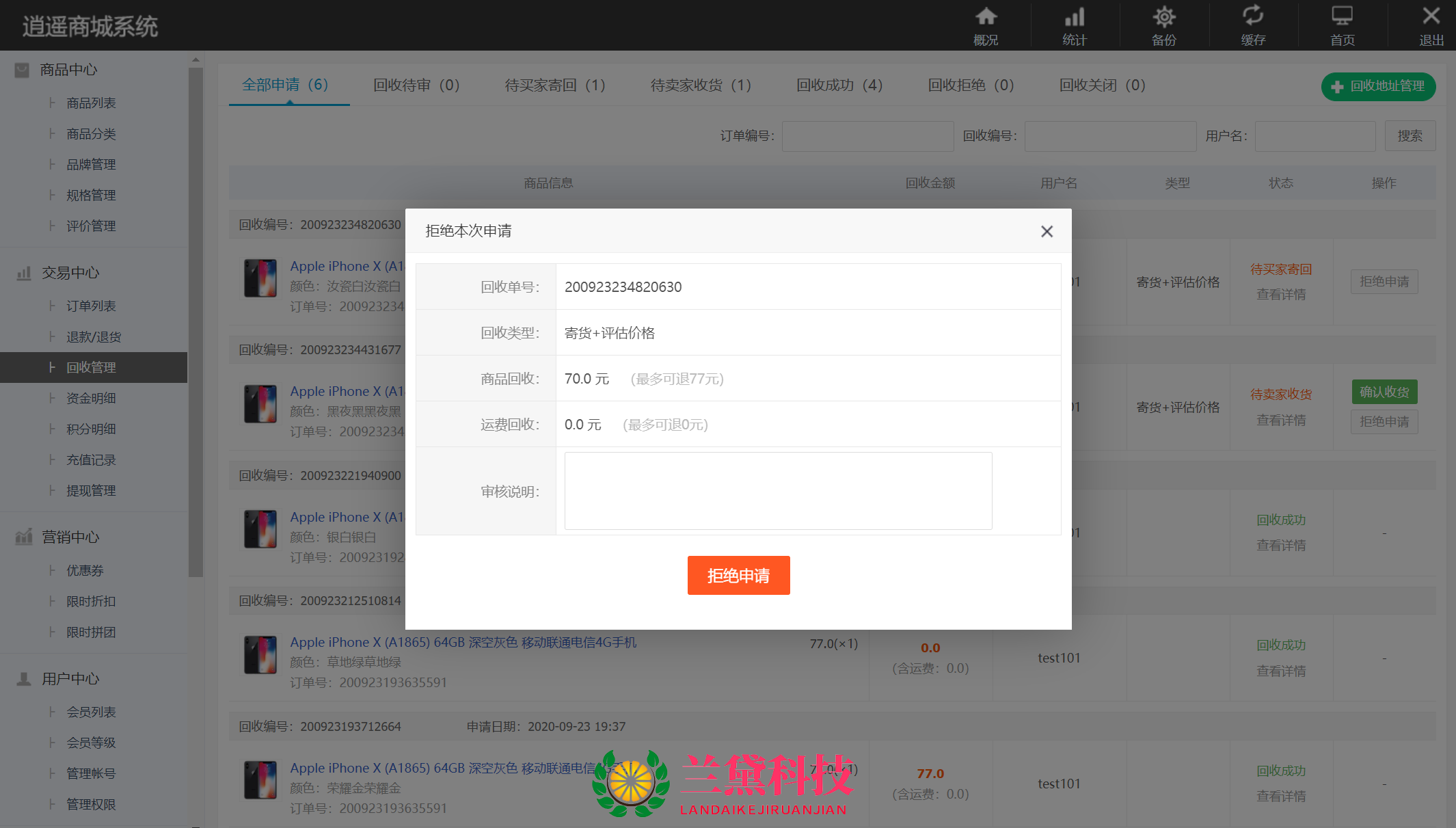1456x828 pixels.
Task: Collapse the 交易中心 sidebar section
Action: (70, 273)
